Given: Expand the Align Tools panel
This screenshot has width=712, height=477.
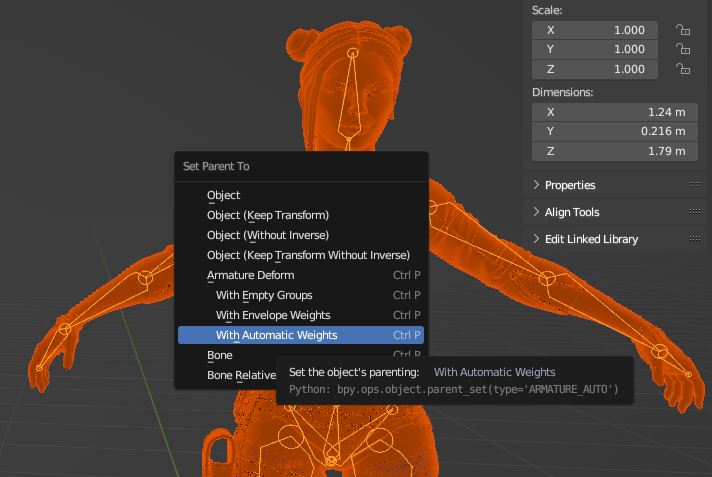Looking at the screenshot, I should (572, 212).
